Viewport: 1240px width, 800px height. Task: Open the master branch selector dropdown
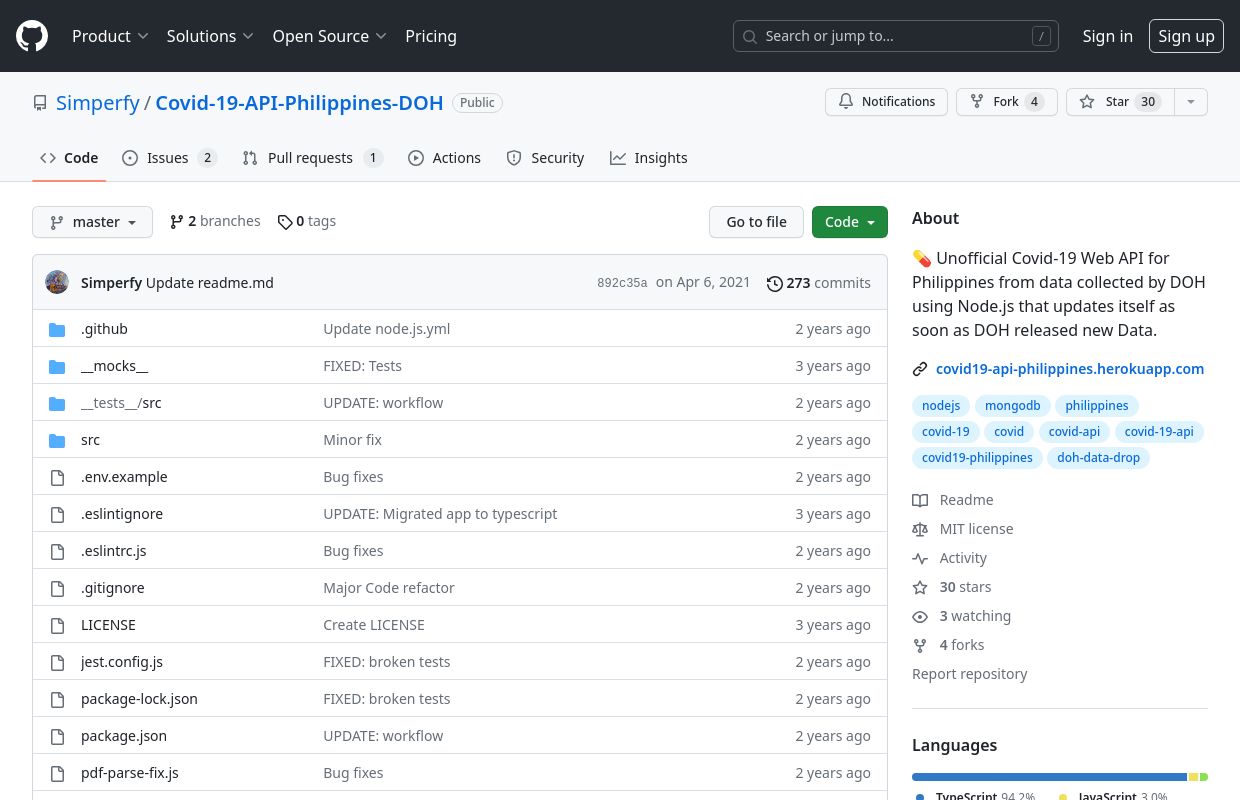click(x=92, y=222)
